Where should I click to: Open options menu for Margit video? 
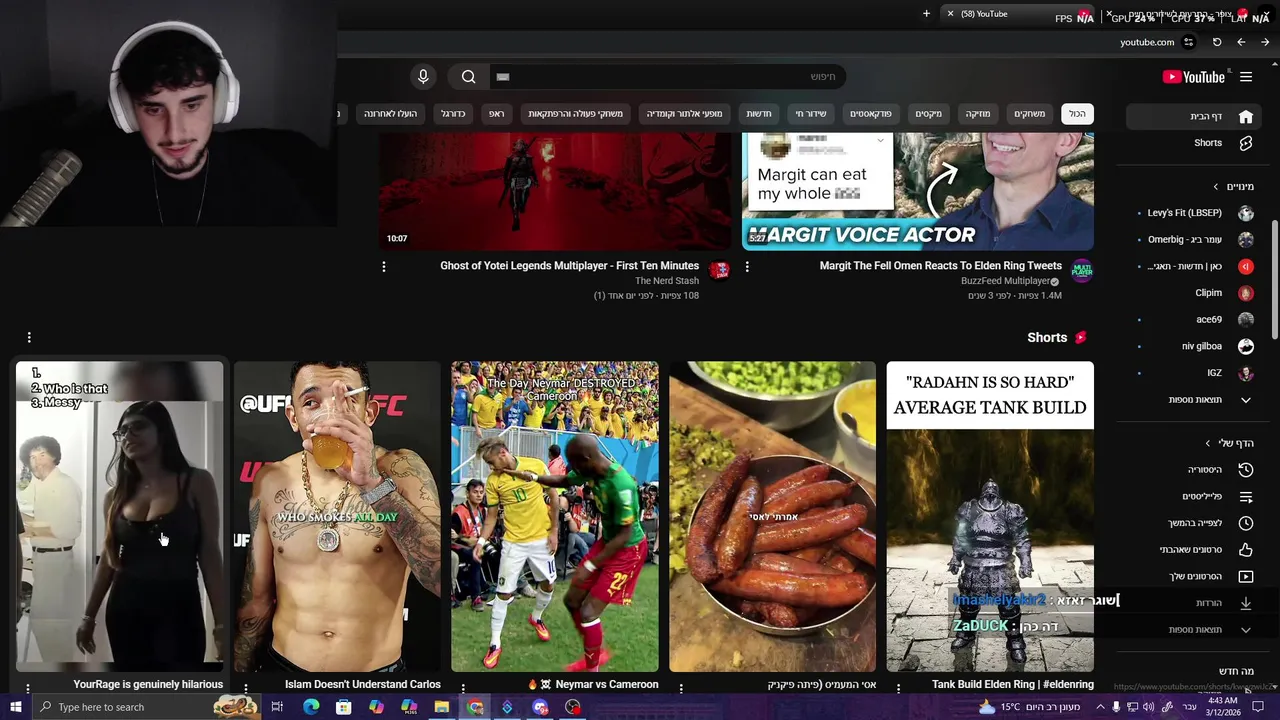point(747,267)
